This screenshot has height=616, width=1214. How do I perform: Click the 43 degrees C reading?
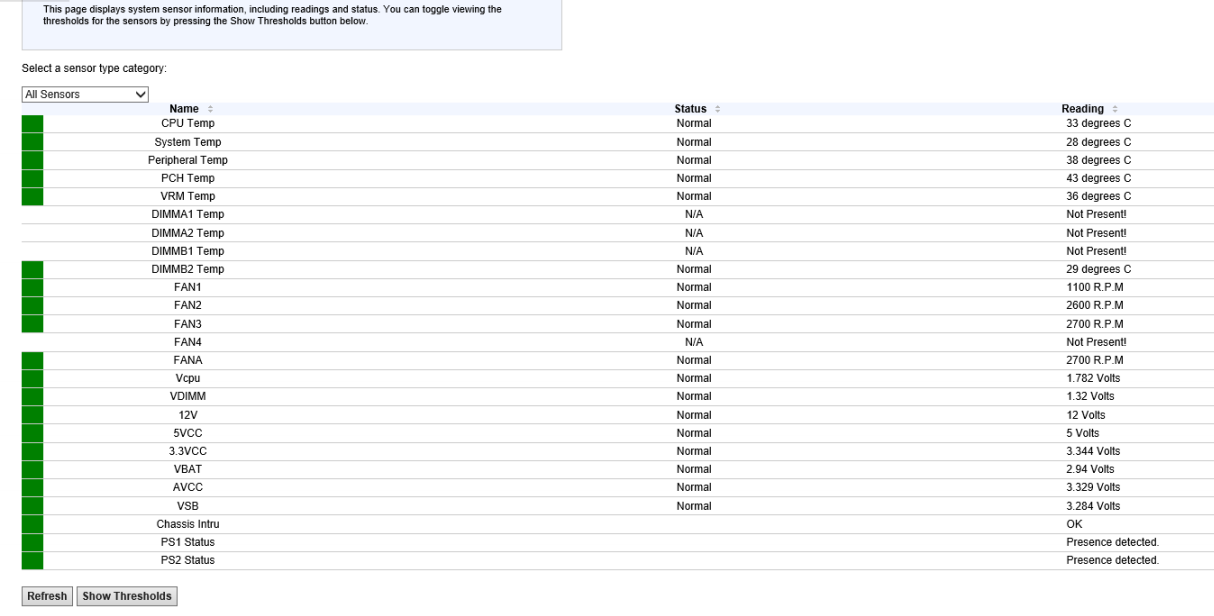pyautogui.click(x=1099, y=178)
